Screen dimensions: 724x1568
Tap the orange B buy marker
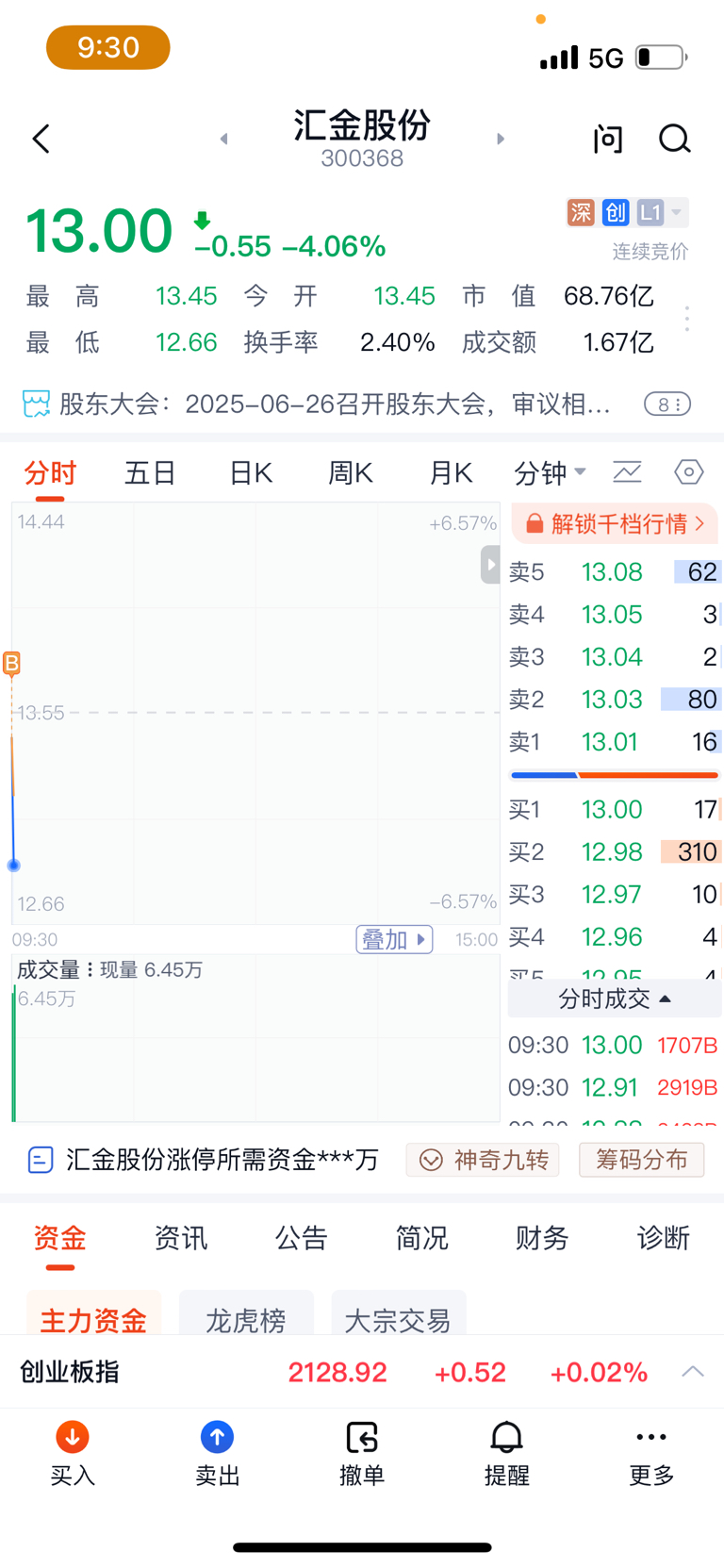coord(11,664)
